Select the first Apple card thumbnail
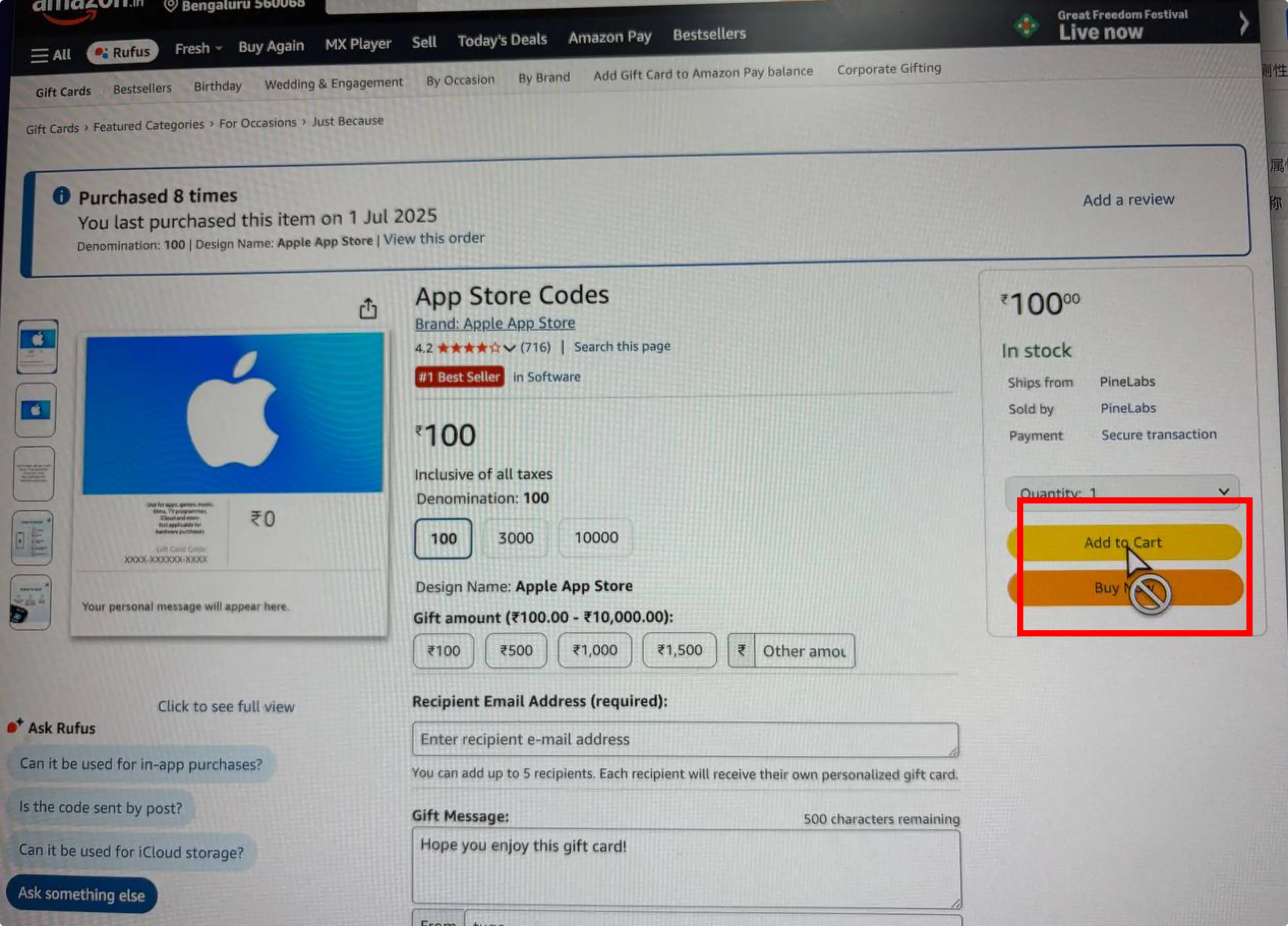Image resolution: width=1288 pixels, height=926 pixels. [x=38, y=346]
